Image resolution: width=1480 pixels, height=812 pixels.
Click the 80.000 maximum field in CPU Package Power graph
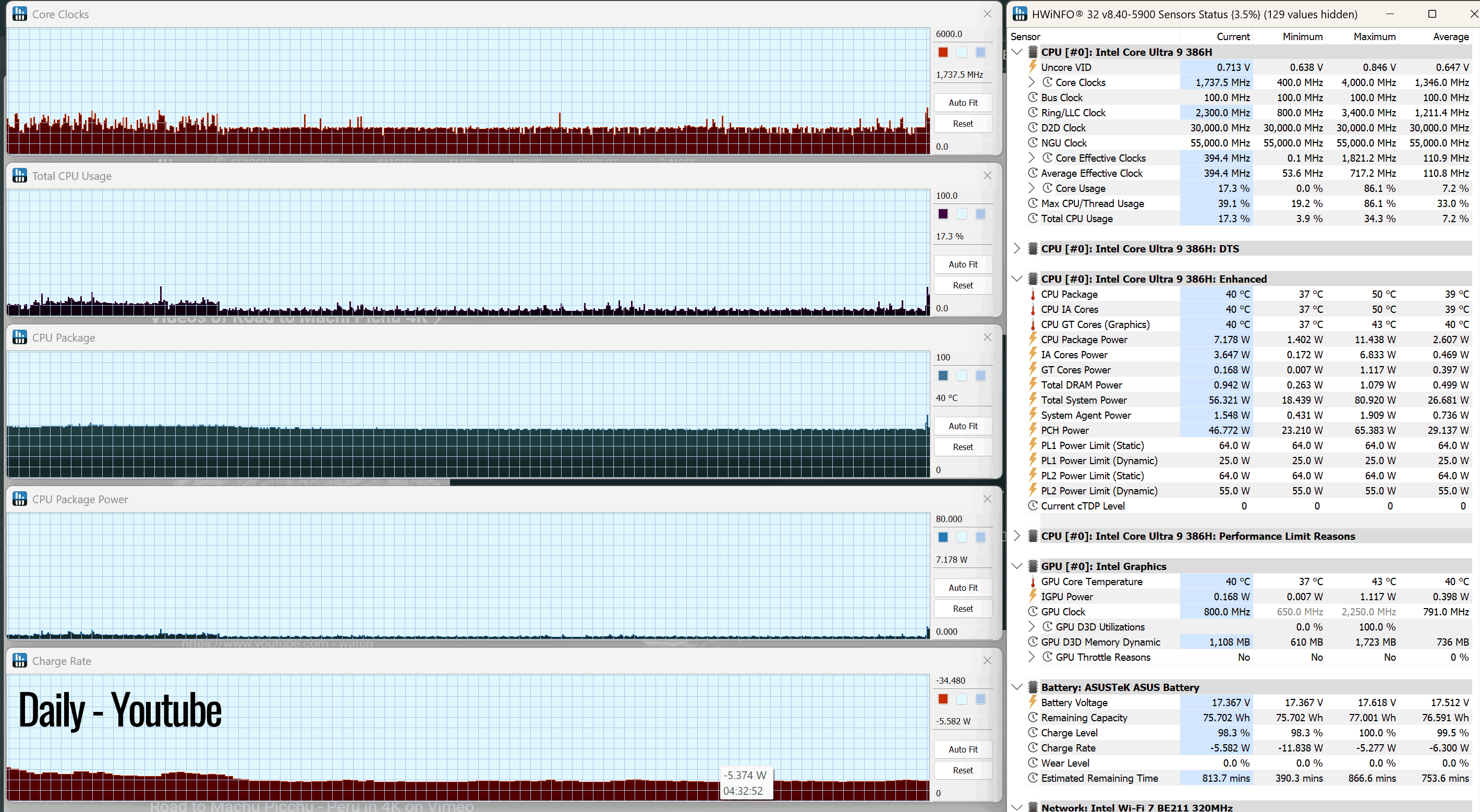(963, 519)
